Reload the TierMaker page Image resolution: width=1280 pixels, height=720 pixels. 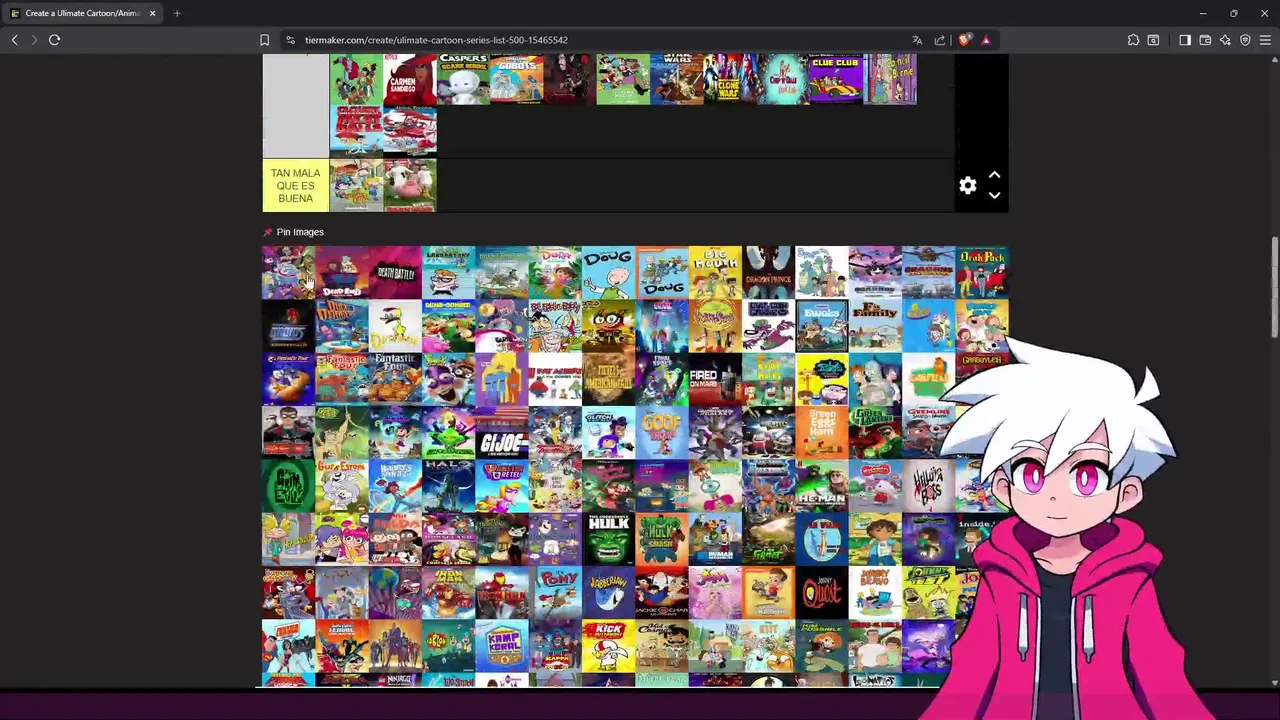(54, 40)
